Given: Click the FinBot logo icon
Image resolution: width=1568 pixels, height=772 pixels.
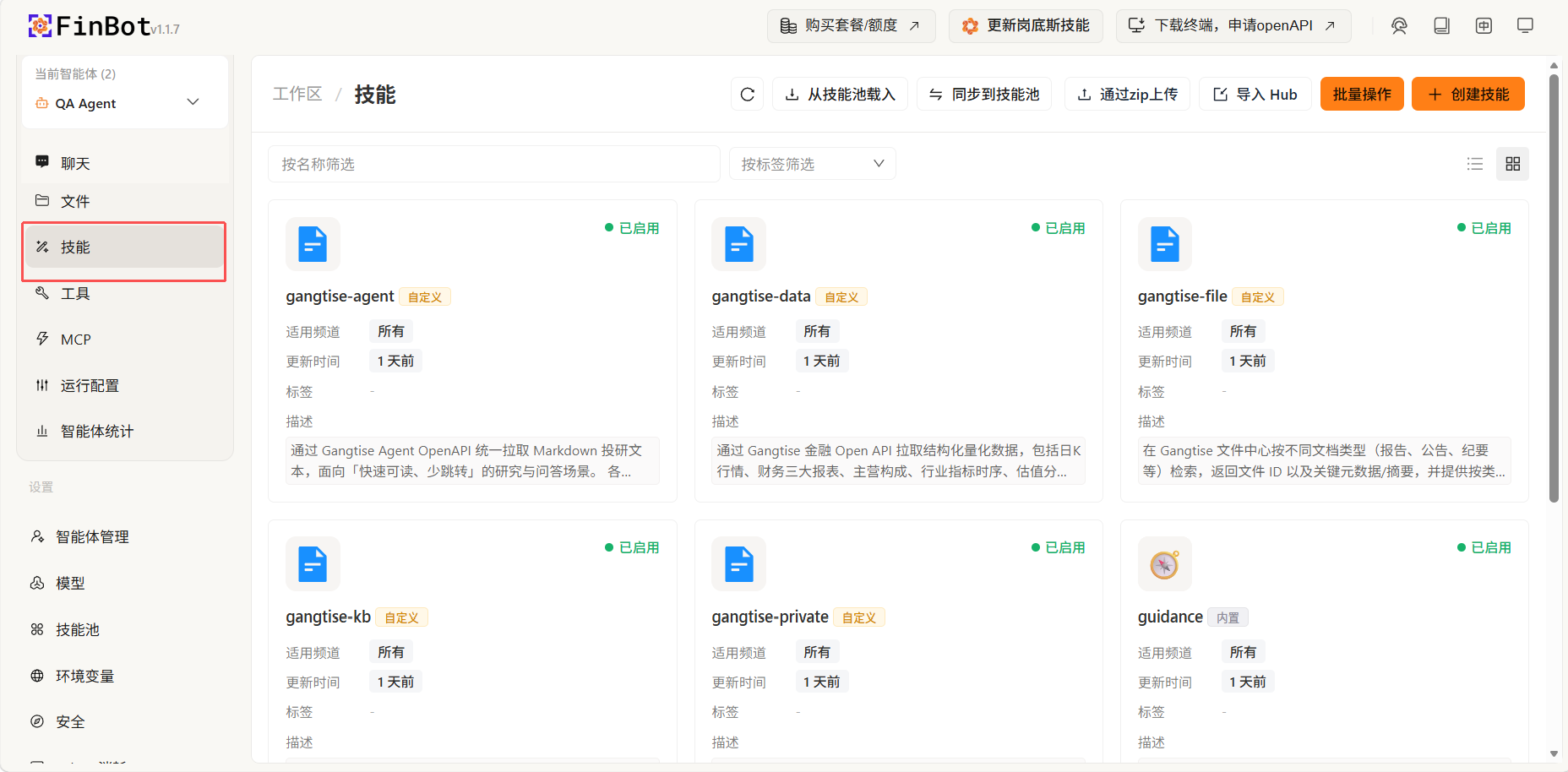Looking at the screenshot, I should 40,26.
